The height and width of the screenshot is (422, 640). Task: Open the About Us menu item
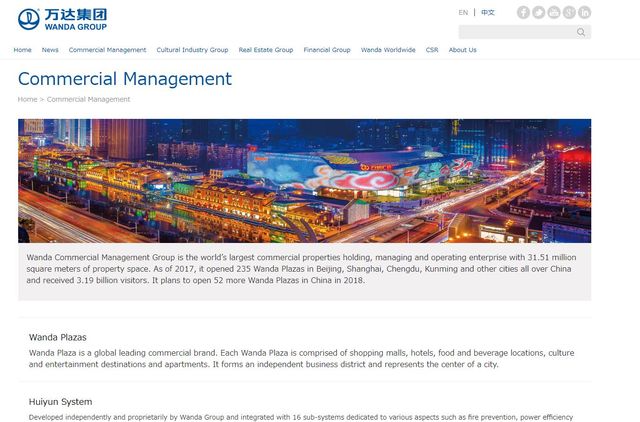(x=462, y=50)
